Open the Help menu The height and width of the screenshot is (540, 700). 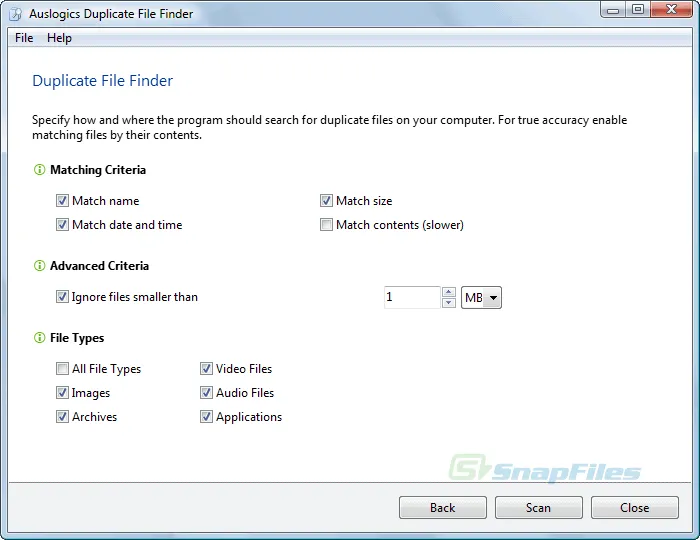(x=59, y=38)
